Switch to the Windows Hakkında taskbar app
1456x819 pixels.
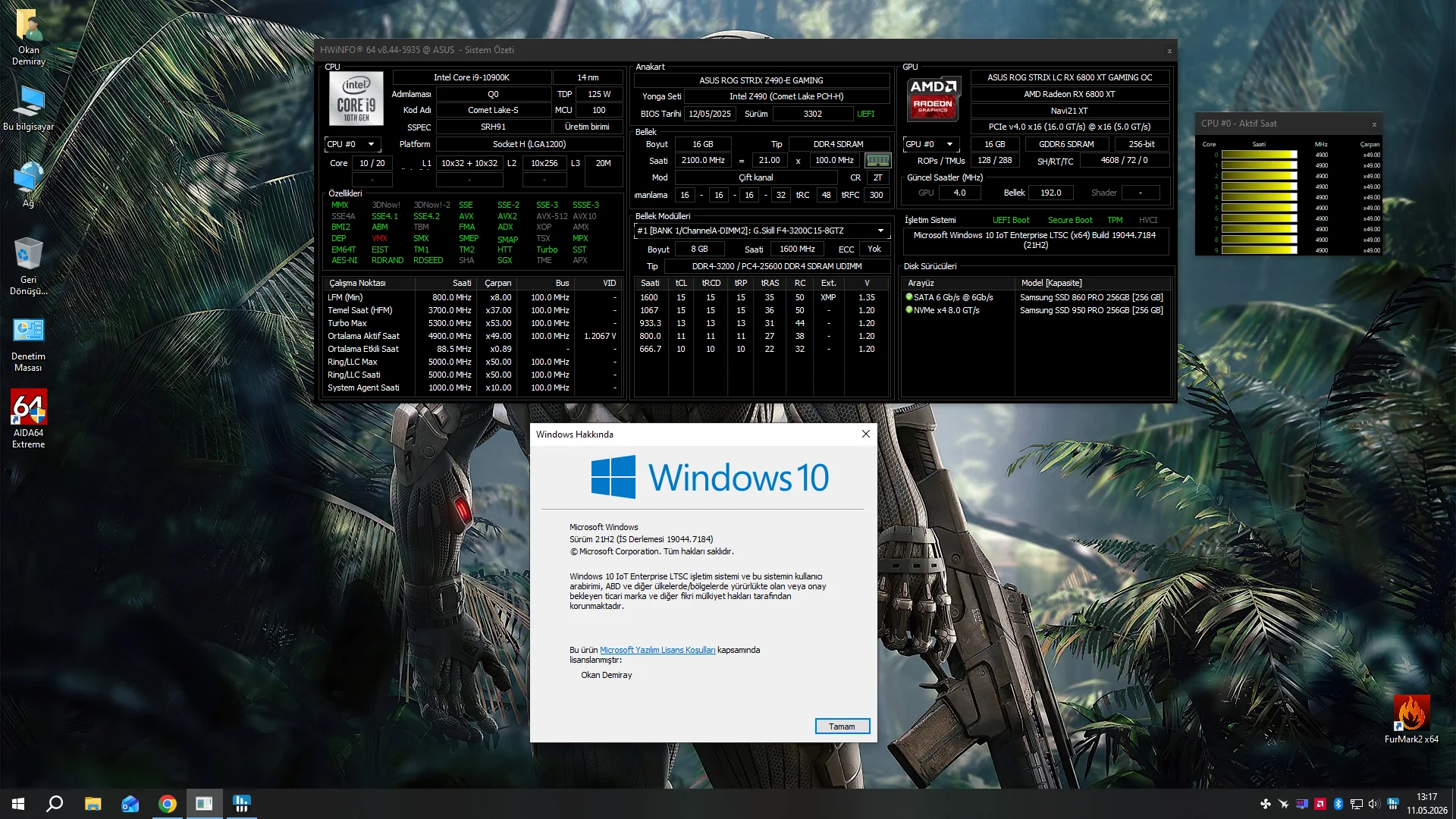[x=204, y=804]
